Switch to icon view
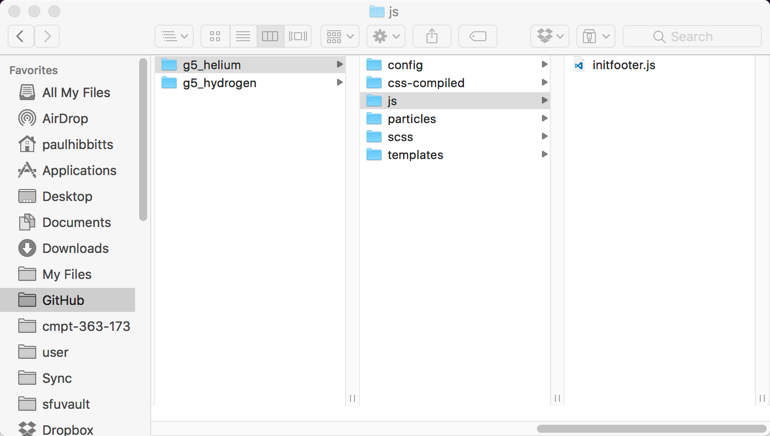This screenshot has width=770, height=436. [x=215, y=36]
